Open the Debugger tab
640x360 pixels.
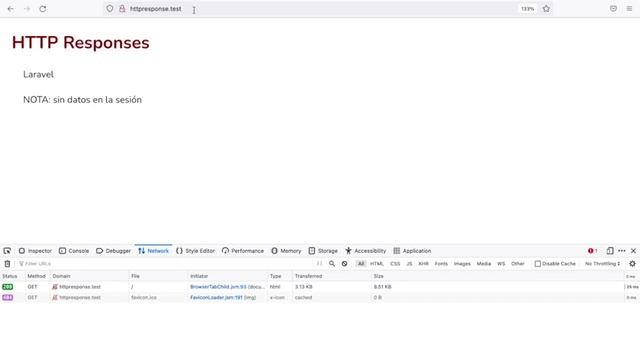coord(113,251)
